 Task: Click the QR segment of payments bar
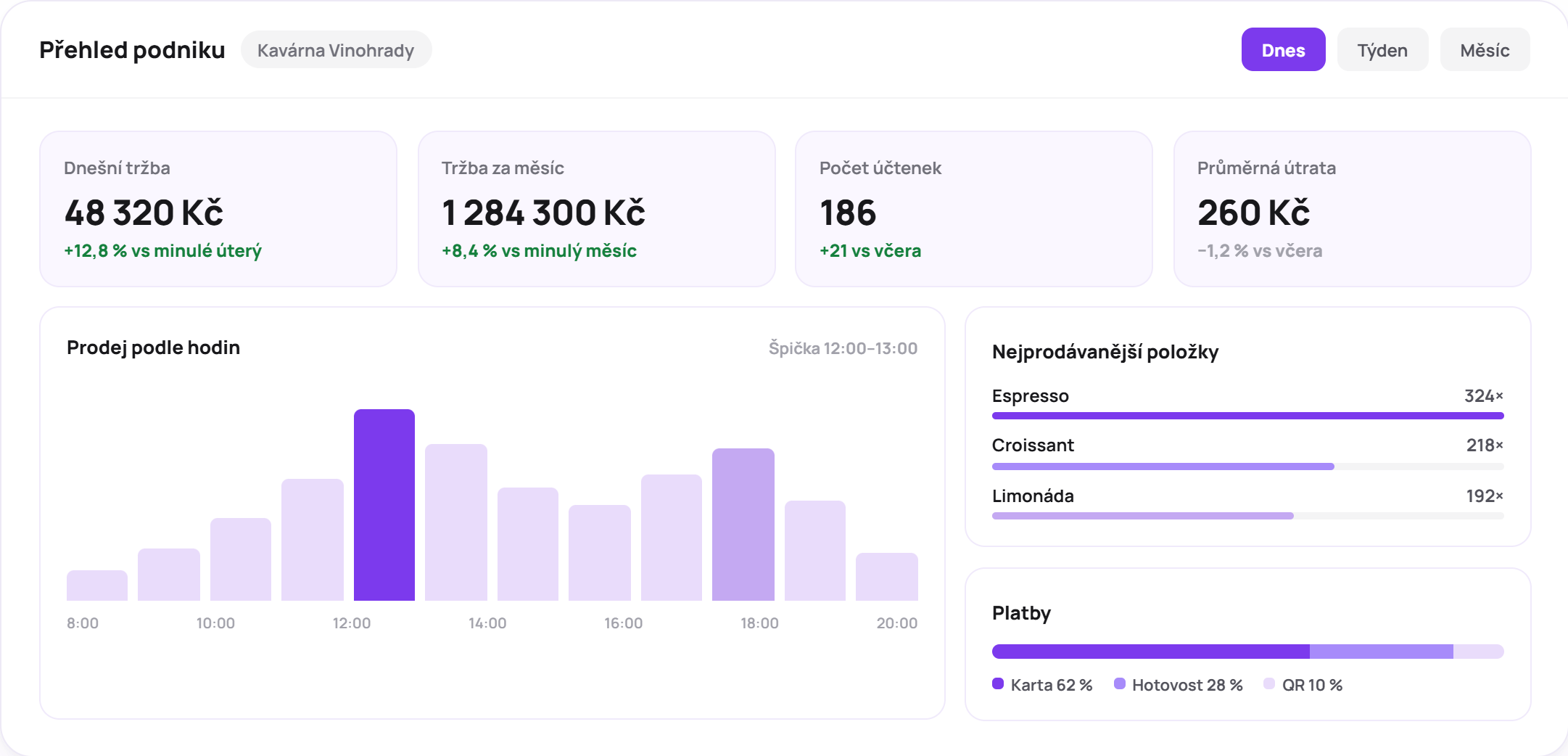[x=1479, y=652]
